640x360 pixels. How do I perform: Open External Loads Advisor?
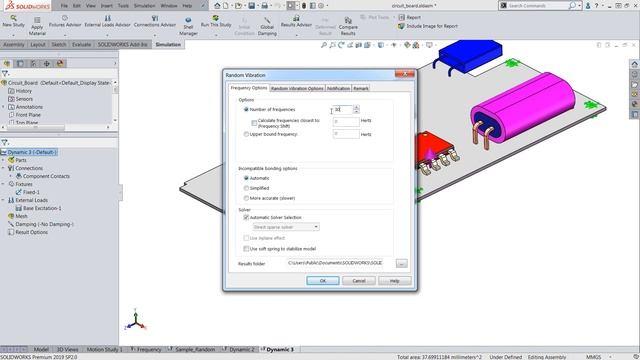point(107,22)
